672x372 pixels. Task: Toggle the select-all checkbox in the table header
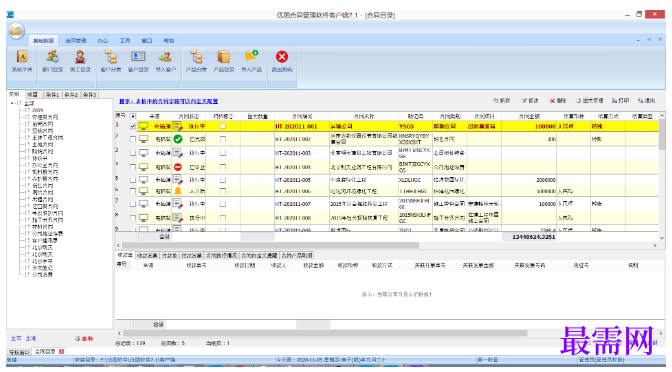pyautogui.click(x=133, y=116)
